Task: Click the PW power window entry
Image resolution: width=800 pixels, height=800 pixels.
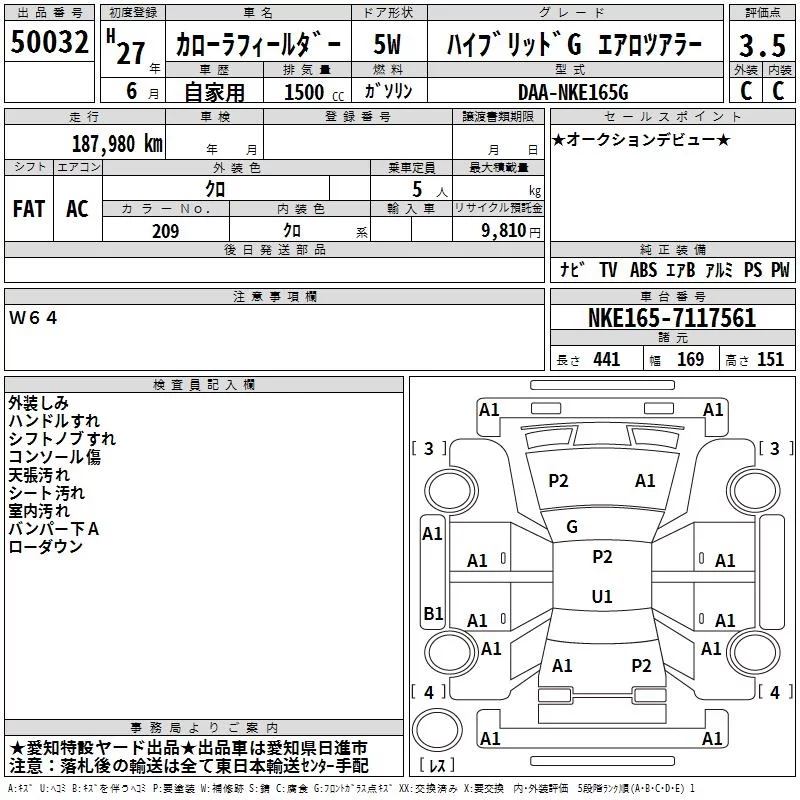Action: click(x=780, y=269)
